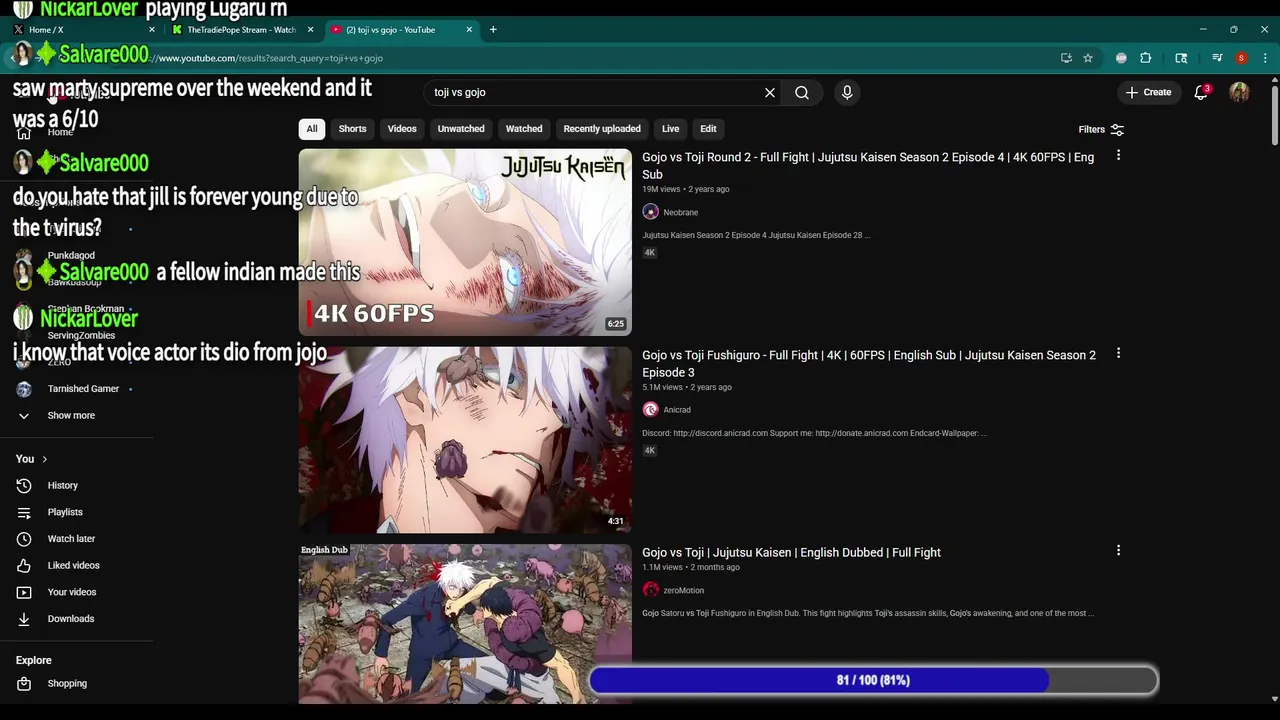Viewport: 1280px width, 720px height.
Task: Open the Chrome three-dot menu
Action: [1265, 58]
